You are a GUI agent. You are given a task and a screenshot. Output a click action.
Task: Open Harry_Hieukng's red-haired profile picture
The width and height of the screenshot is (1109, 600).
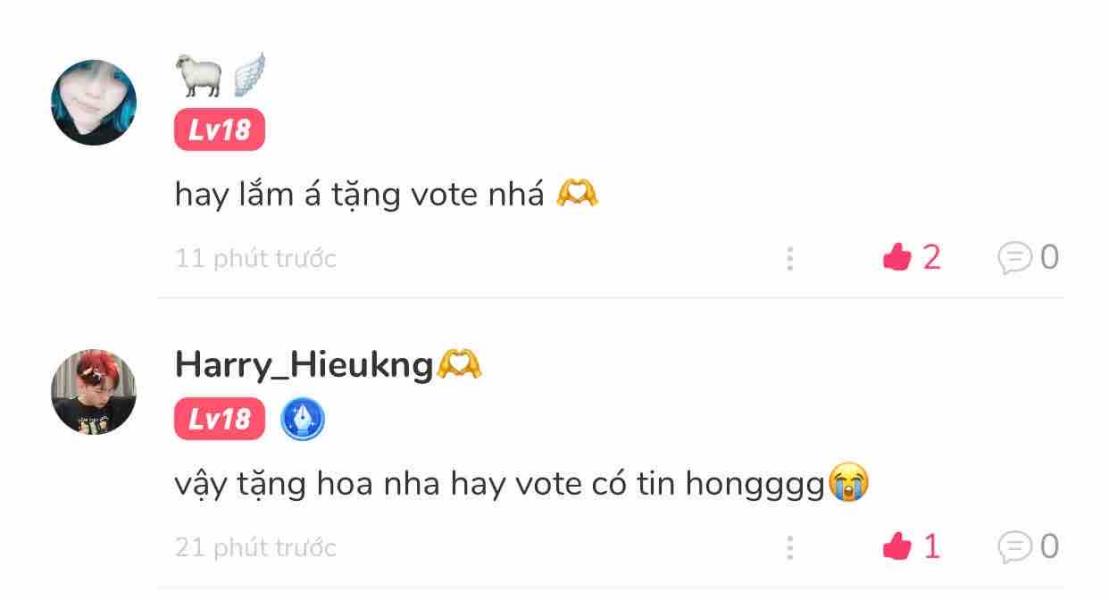click(93, 392)
